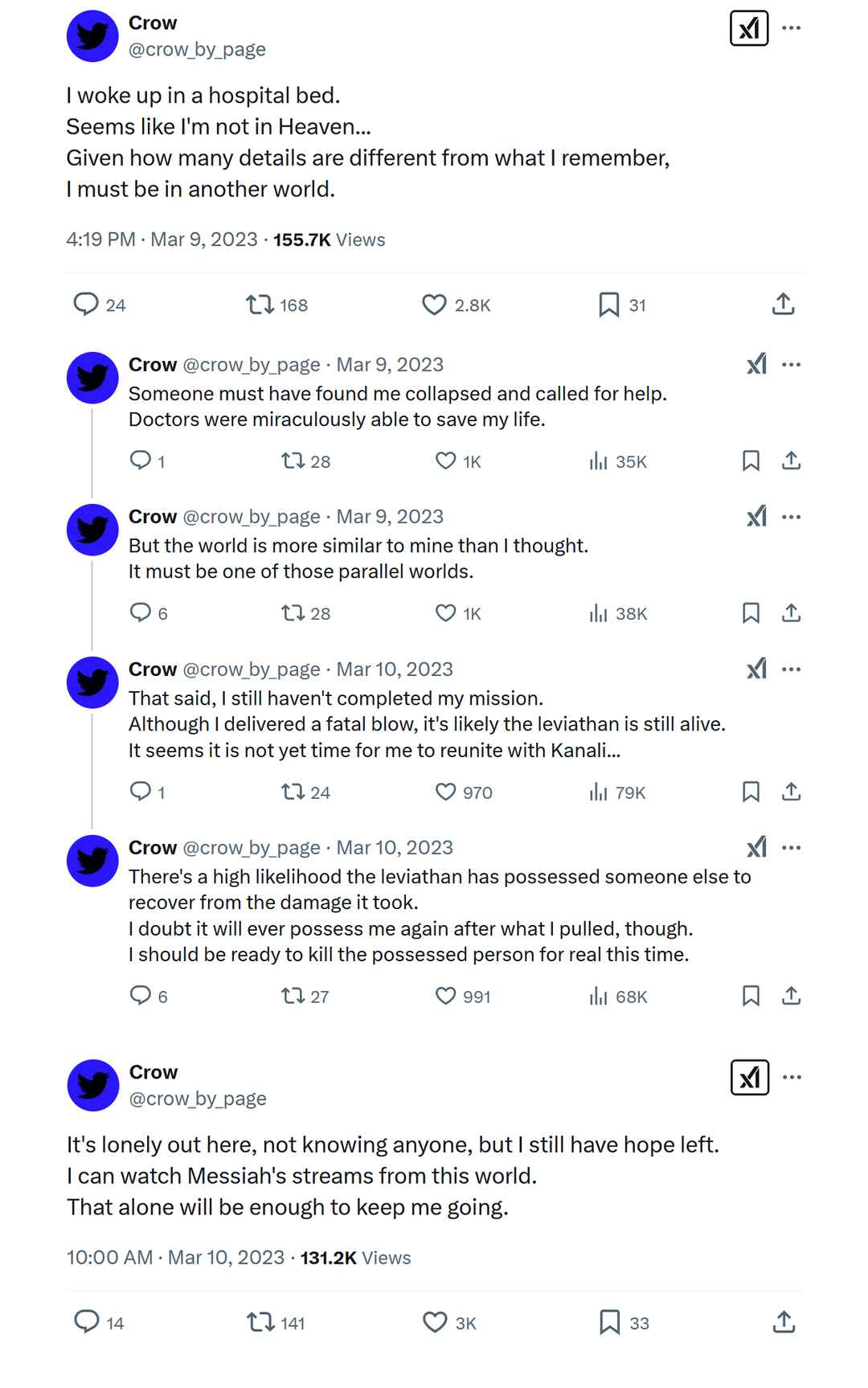
Task: Repost the leviathan fatal blow reply
Action: tap(293, 792)
